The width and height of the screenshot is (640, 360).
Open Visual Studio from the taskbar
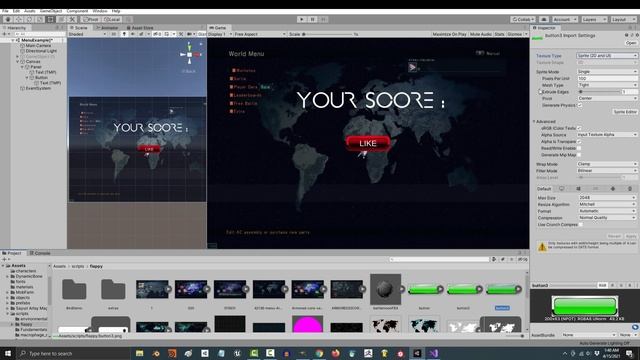click(x=433, y=353)
